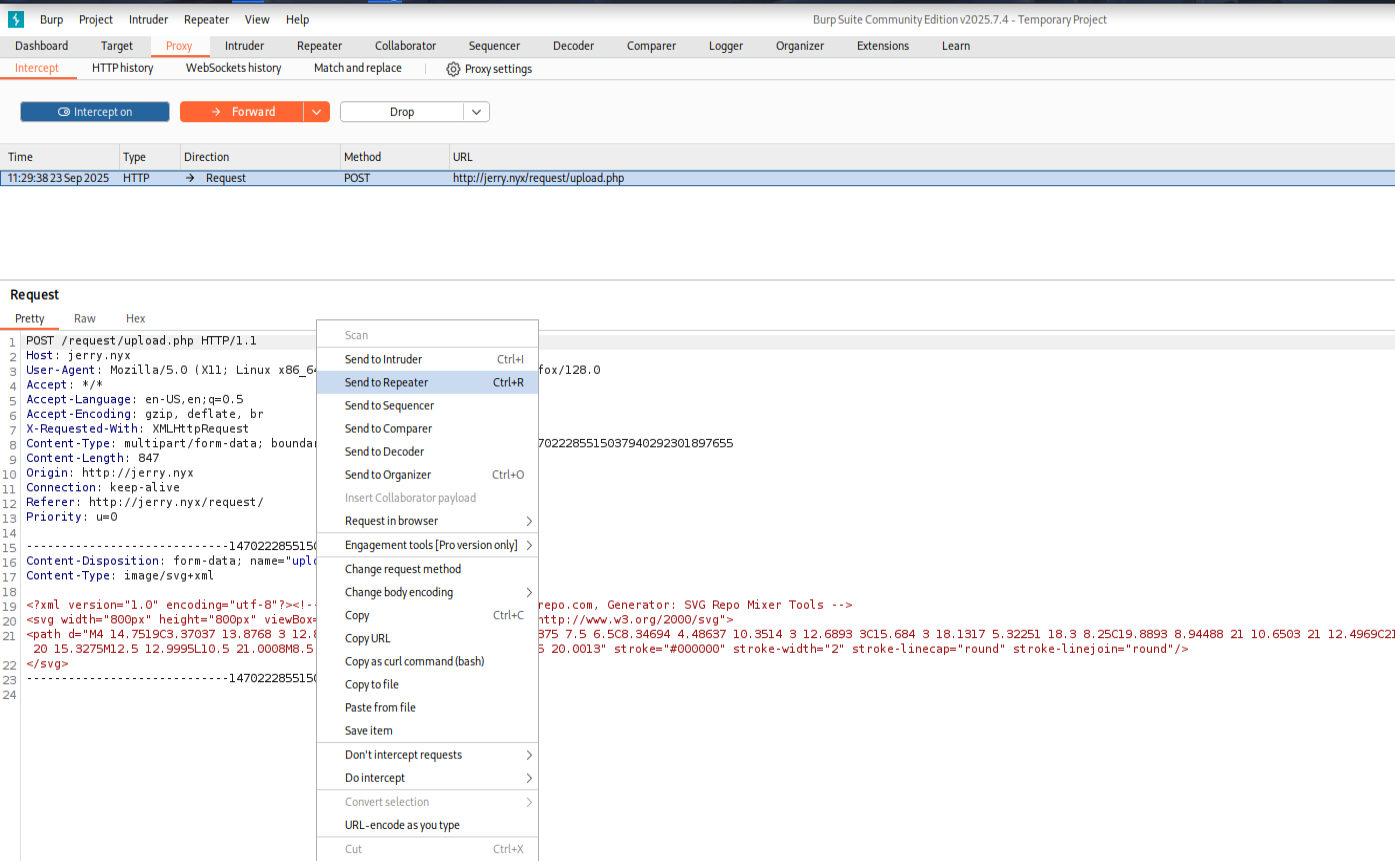Image resolution: width=1395 pixels, height=861 pixels.
Task: Switch to Raw request view tab
Action: [x=85, y=318]
